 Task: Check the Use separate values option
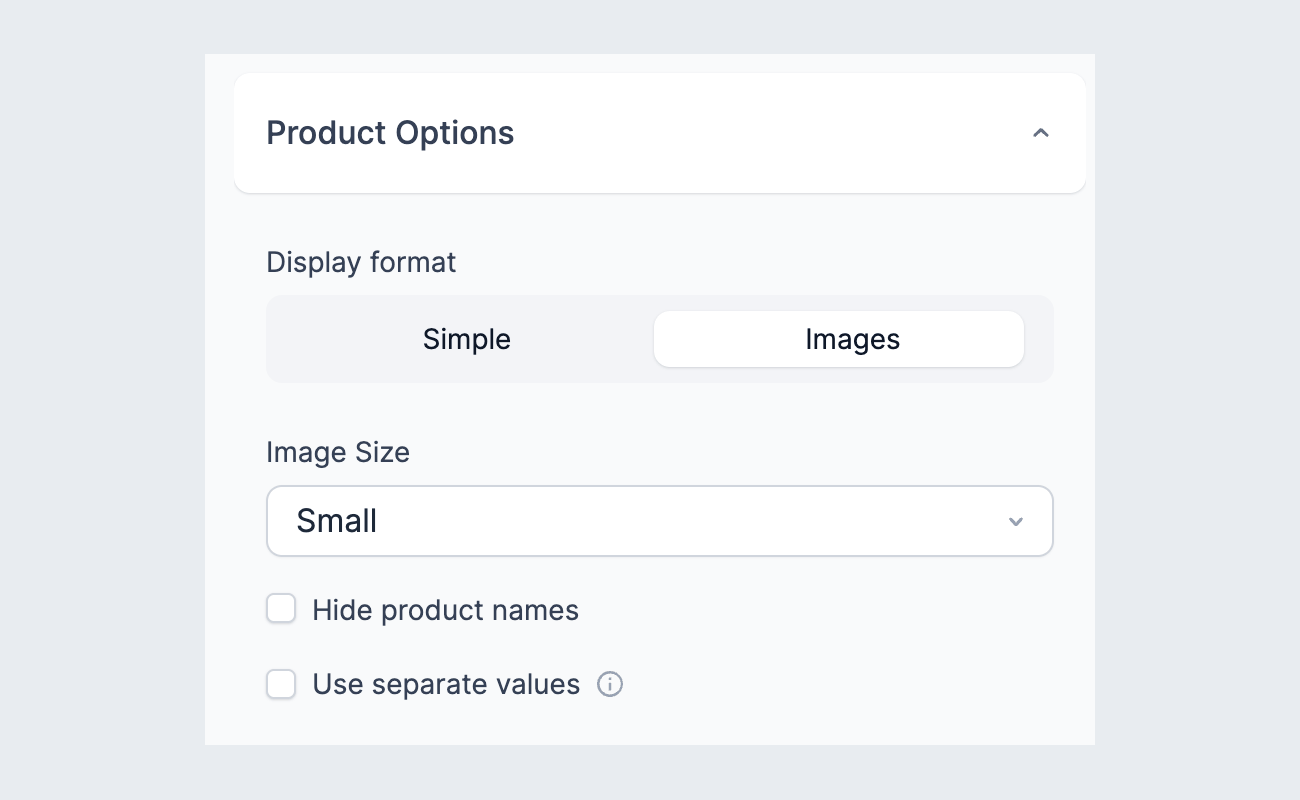[281, 684]
